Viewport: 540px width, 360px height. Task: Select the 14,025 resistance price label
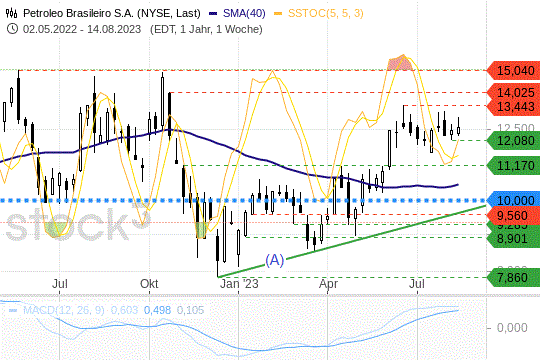(x=514, y=92)
